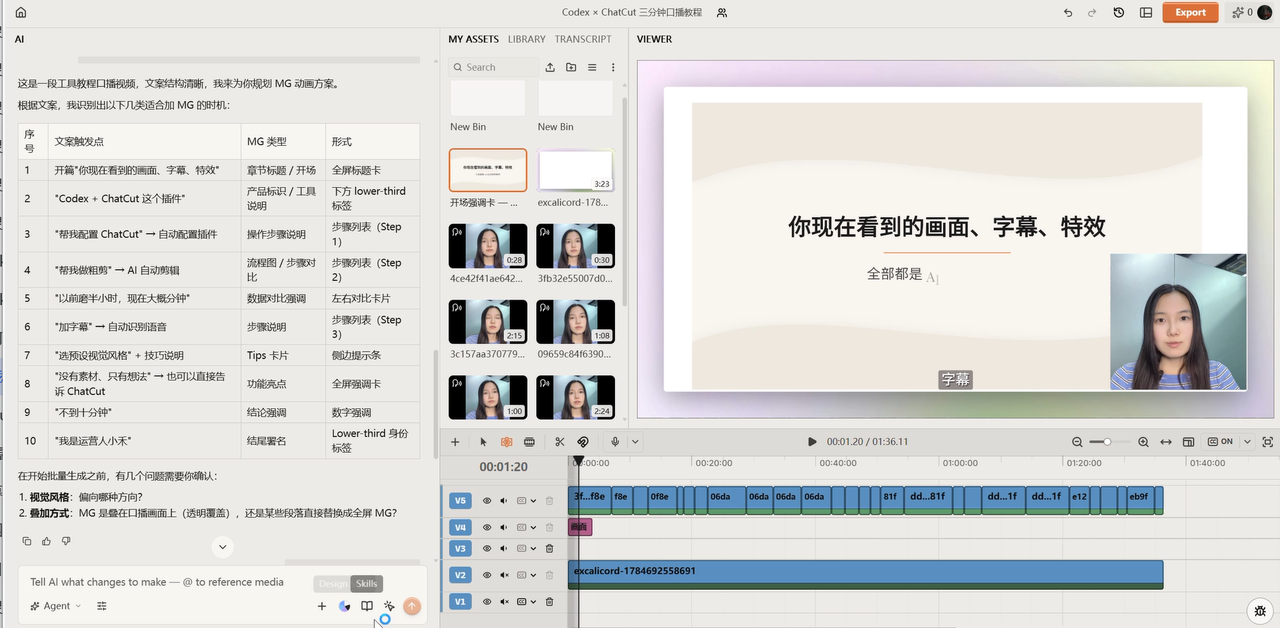Hide the V5 track with eye icon

487,501
